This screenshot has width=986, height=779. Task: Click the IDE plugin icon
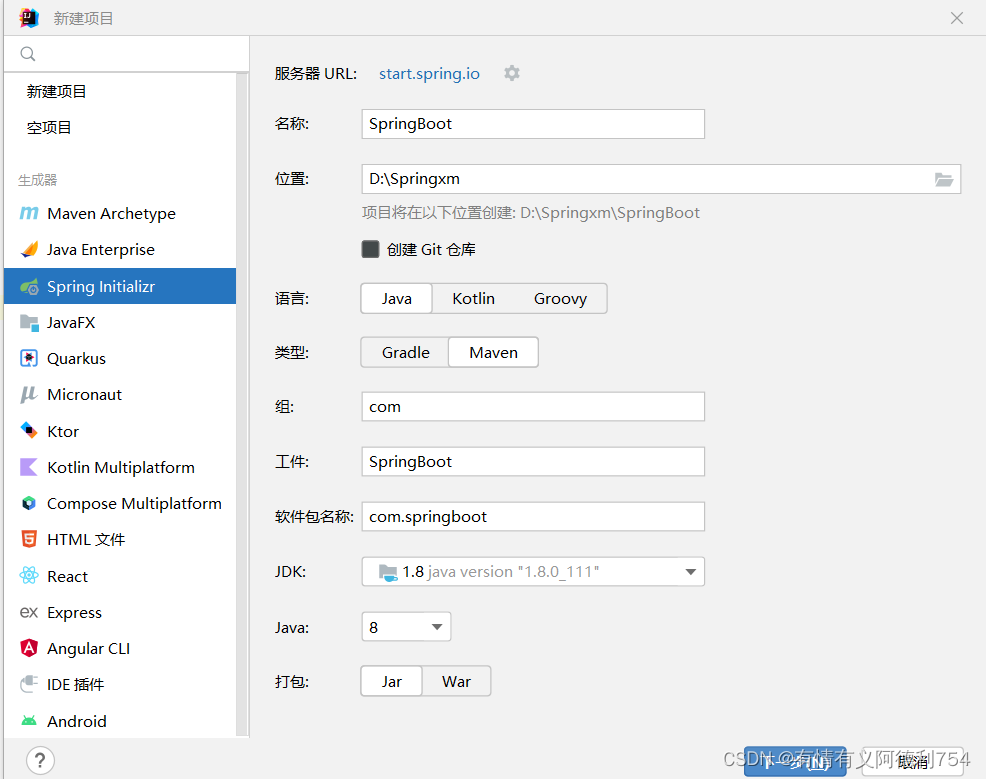pyautogui.click(x=29, y=684)
